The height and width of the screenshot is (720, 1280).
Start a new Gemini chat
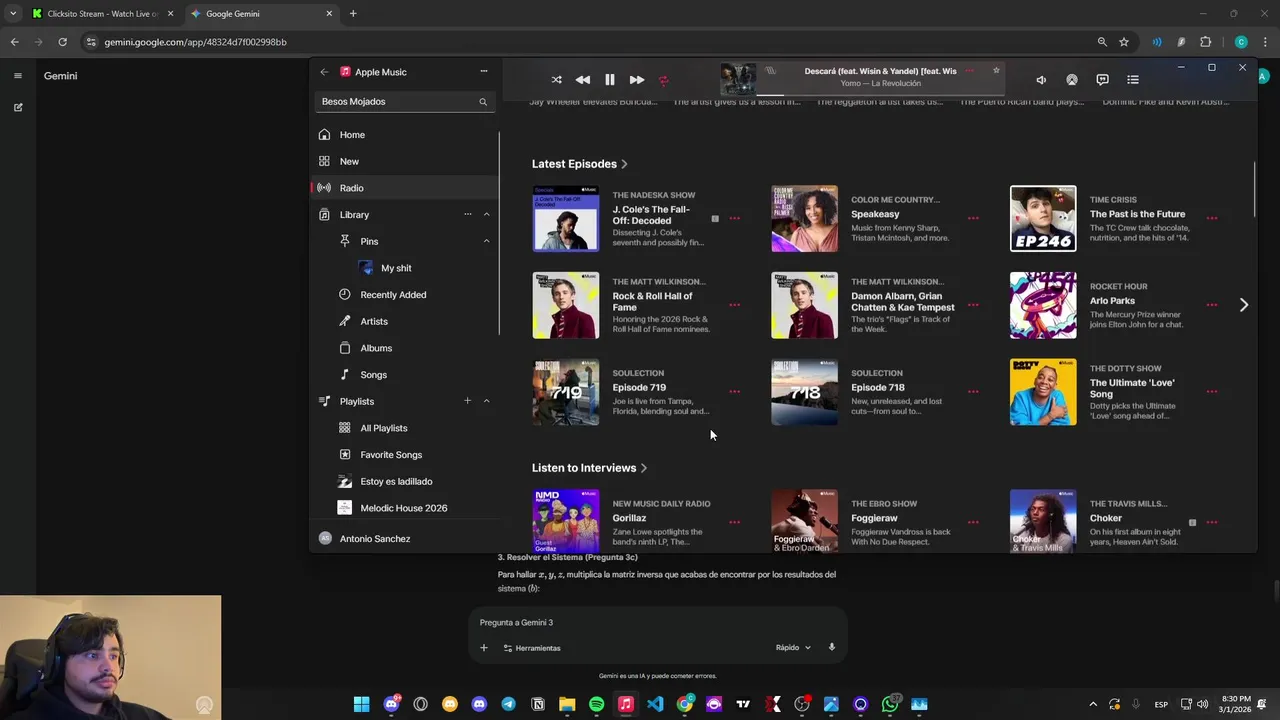18,107
